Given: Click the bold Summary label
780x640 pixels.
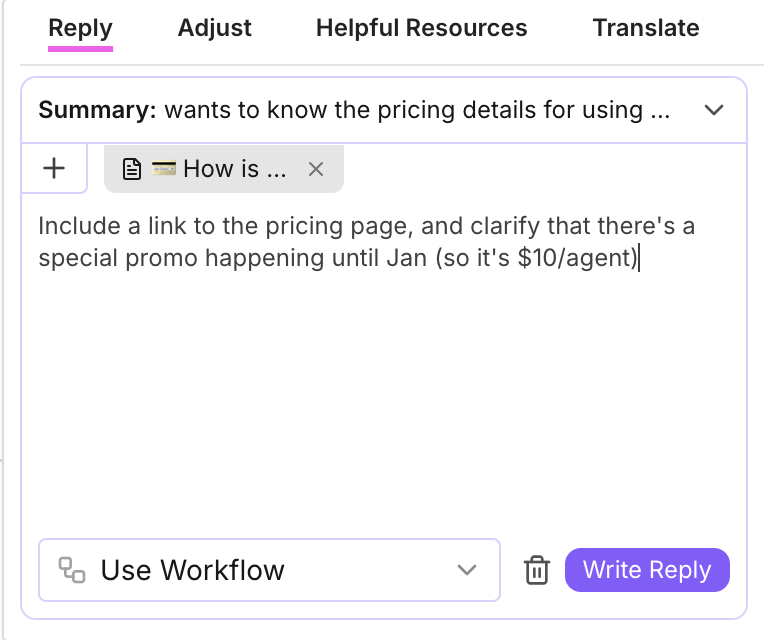Looking at the screenshot, I should tap(97, 110).
